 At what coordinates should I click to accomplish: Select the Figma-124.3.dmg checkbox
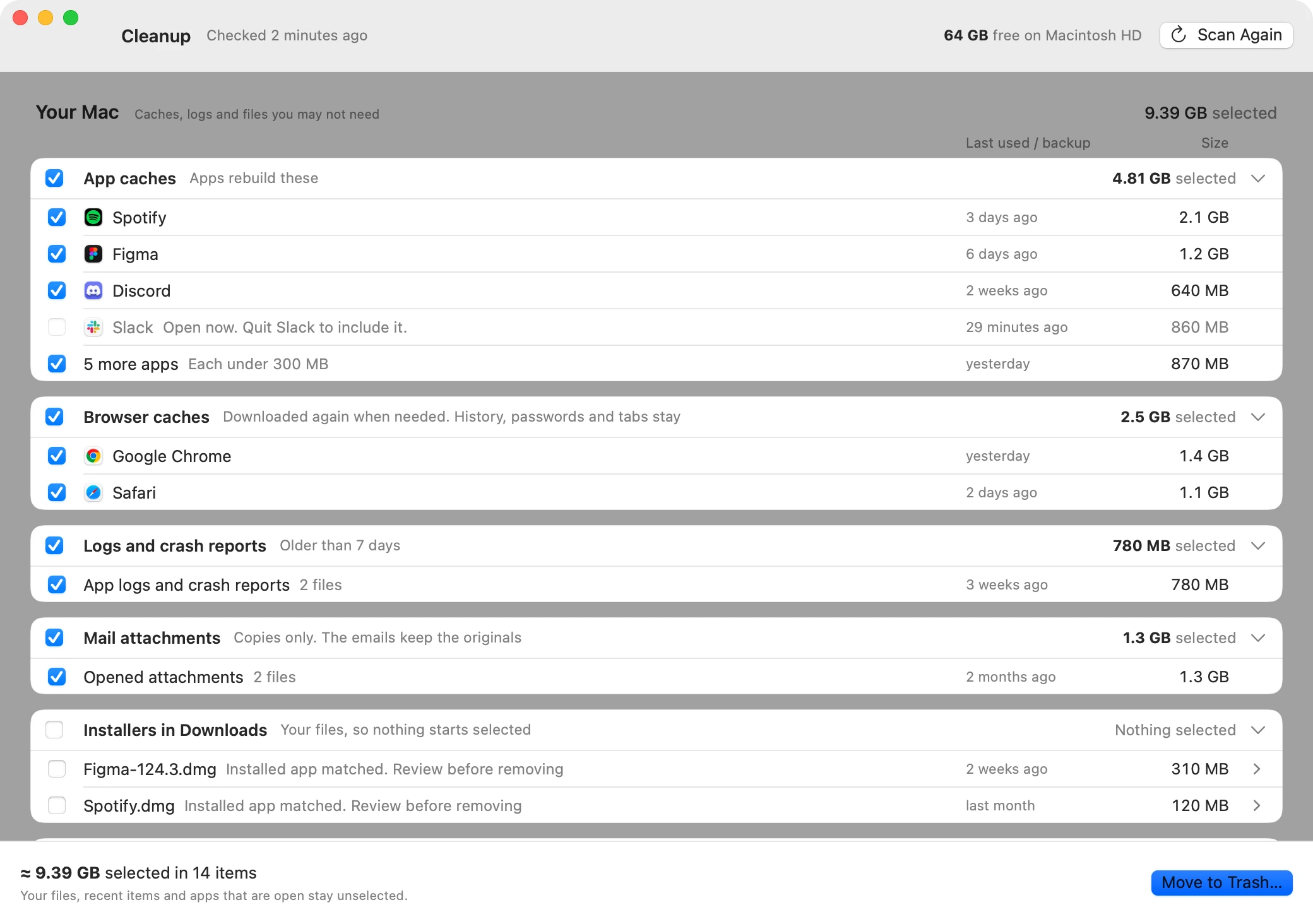coord(57,769)
